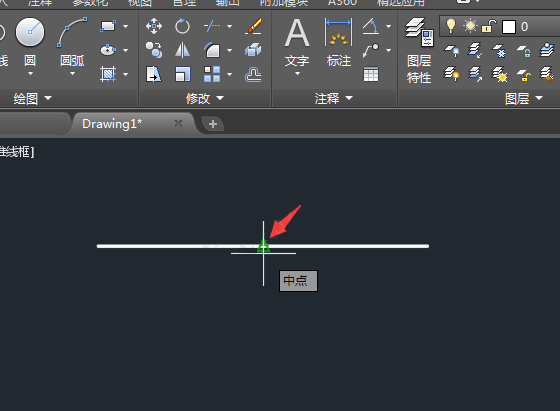Click the 标注 dimension tool
The width and height of the screenshot is (560, 411).
click(339, 42)
